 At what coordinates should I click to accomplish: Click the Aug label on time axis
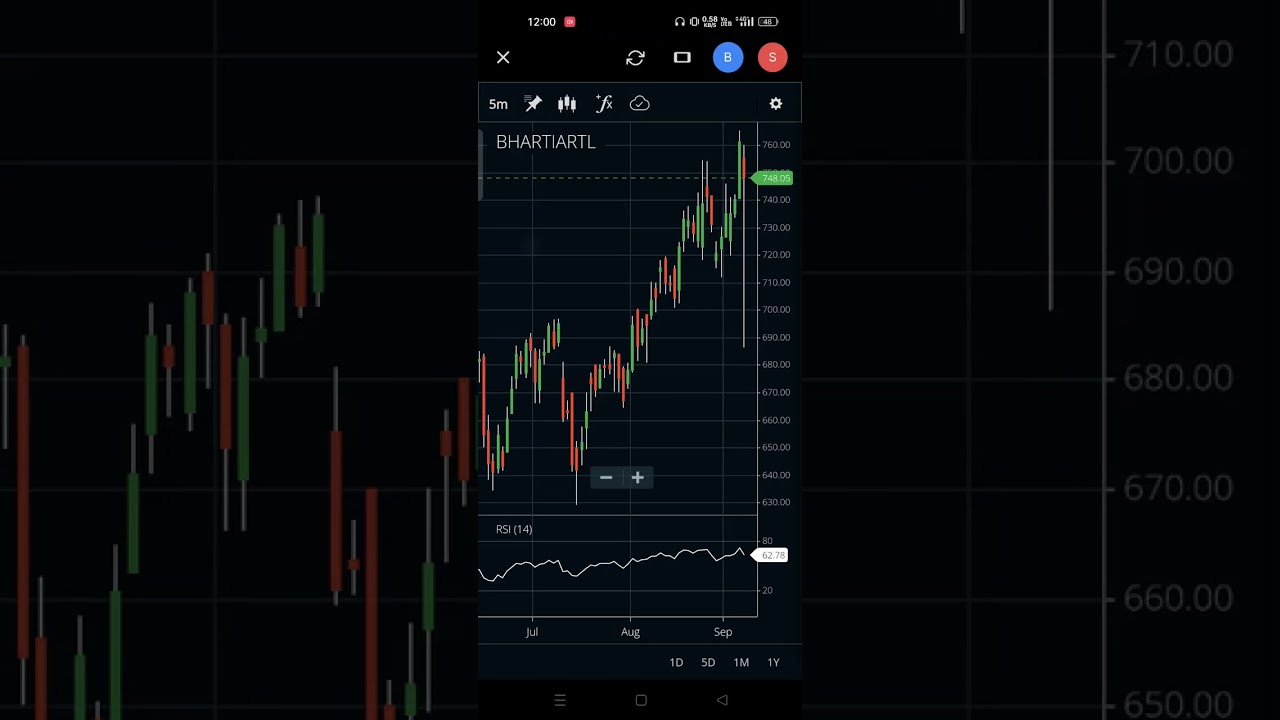click(630, 632)
